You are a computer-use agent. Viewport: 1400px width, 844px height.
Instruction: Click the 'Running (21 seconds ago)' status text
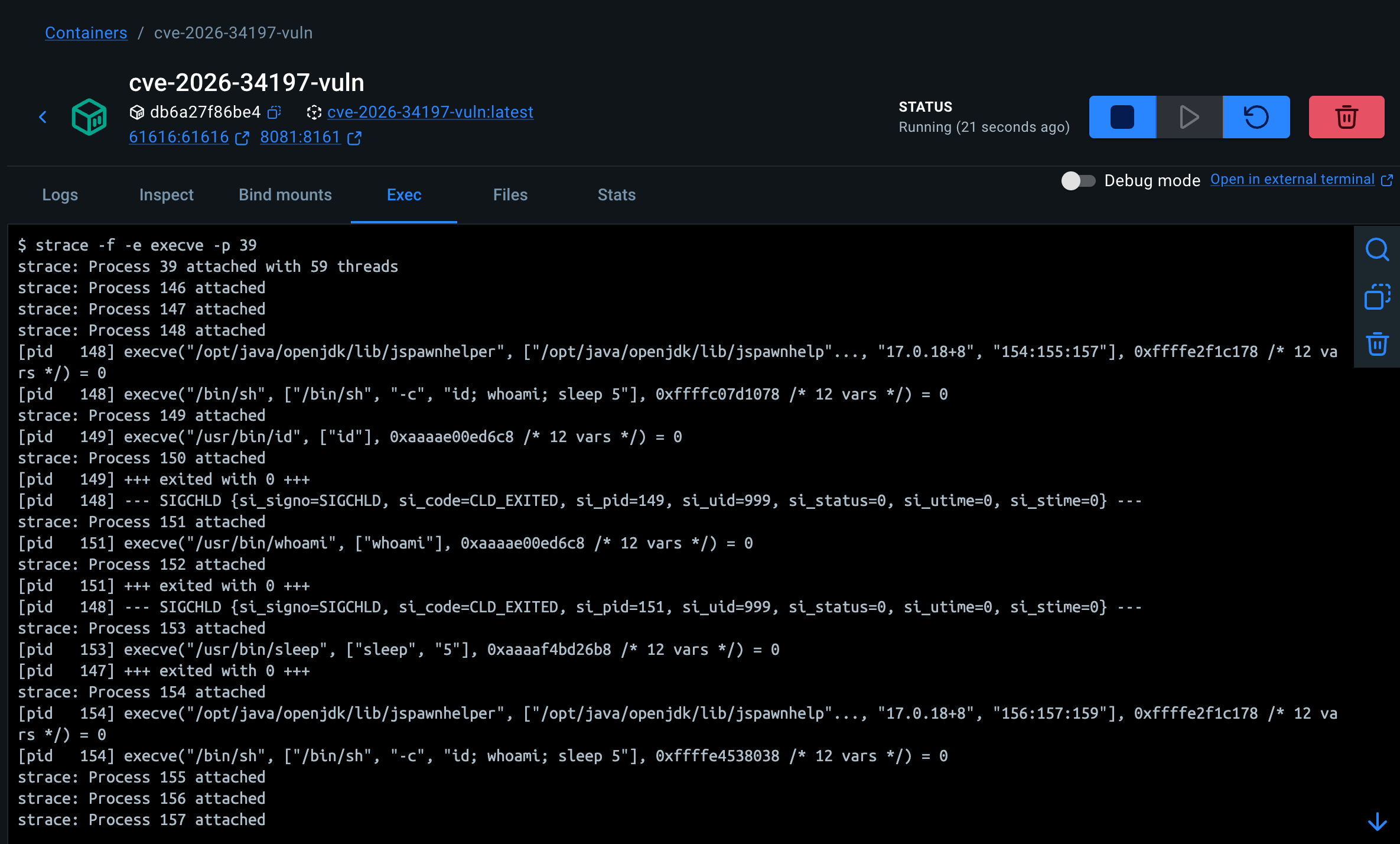click(984, 127)
